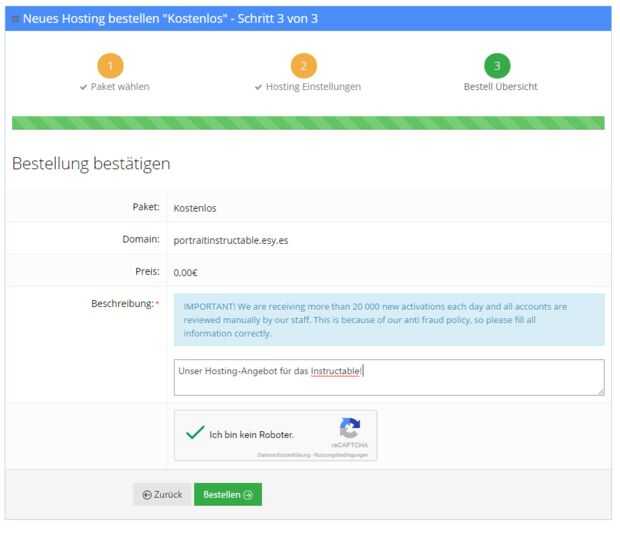Image resolution: width=620 pixels, height=534 pixels.
Task: Click the 'Domain:' label
Action: [141, 239]
